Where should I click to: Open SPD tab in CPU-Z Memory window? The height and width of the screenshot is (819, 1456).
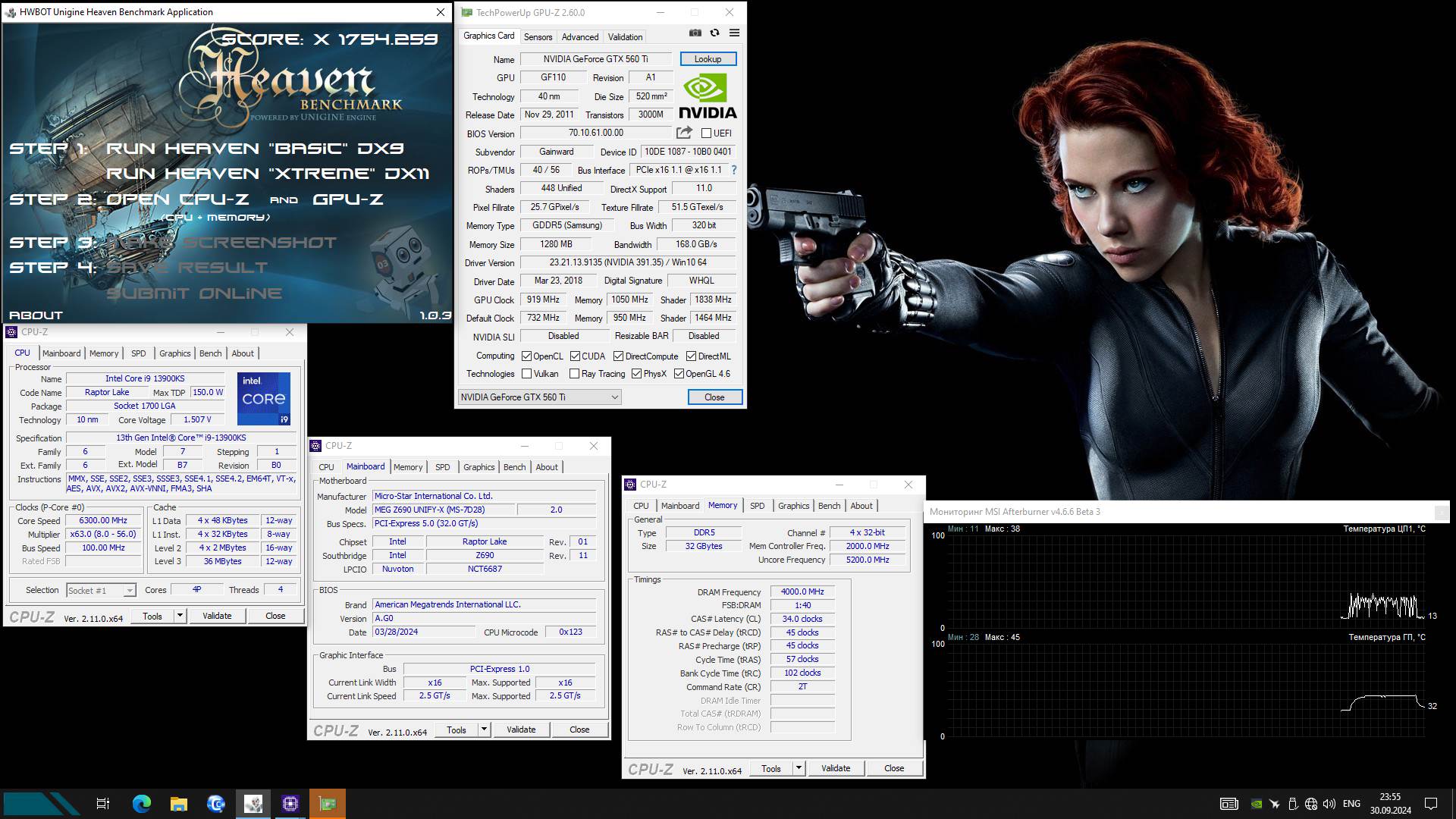point(757,506)
